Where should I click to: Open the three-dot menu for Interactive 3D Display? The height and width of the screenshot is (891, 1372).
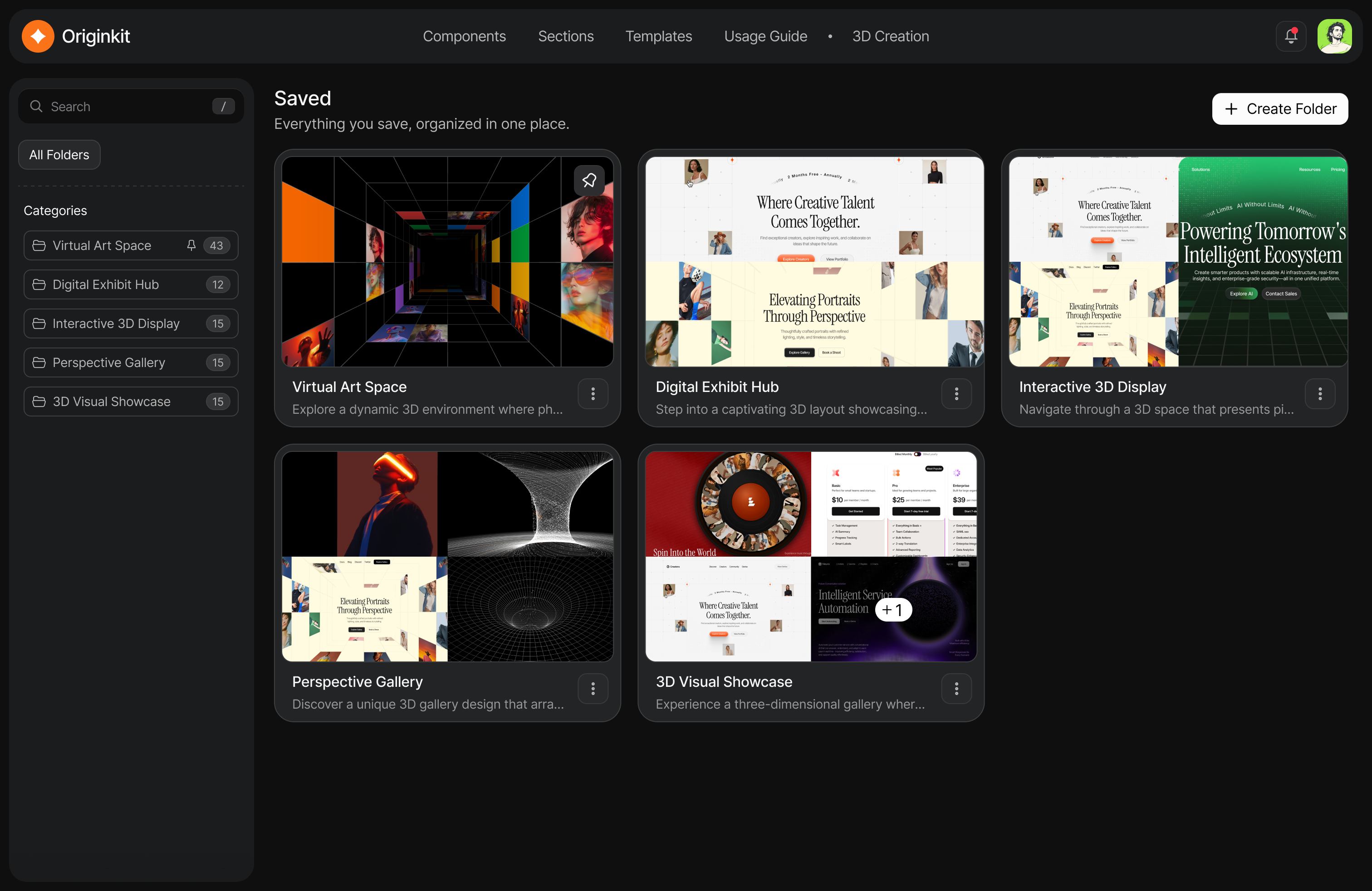tap(1319, 394)
